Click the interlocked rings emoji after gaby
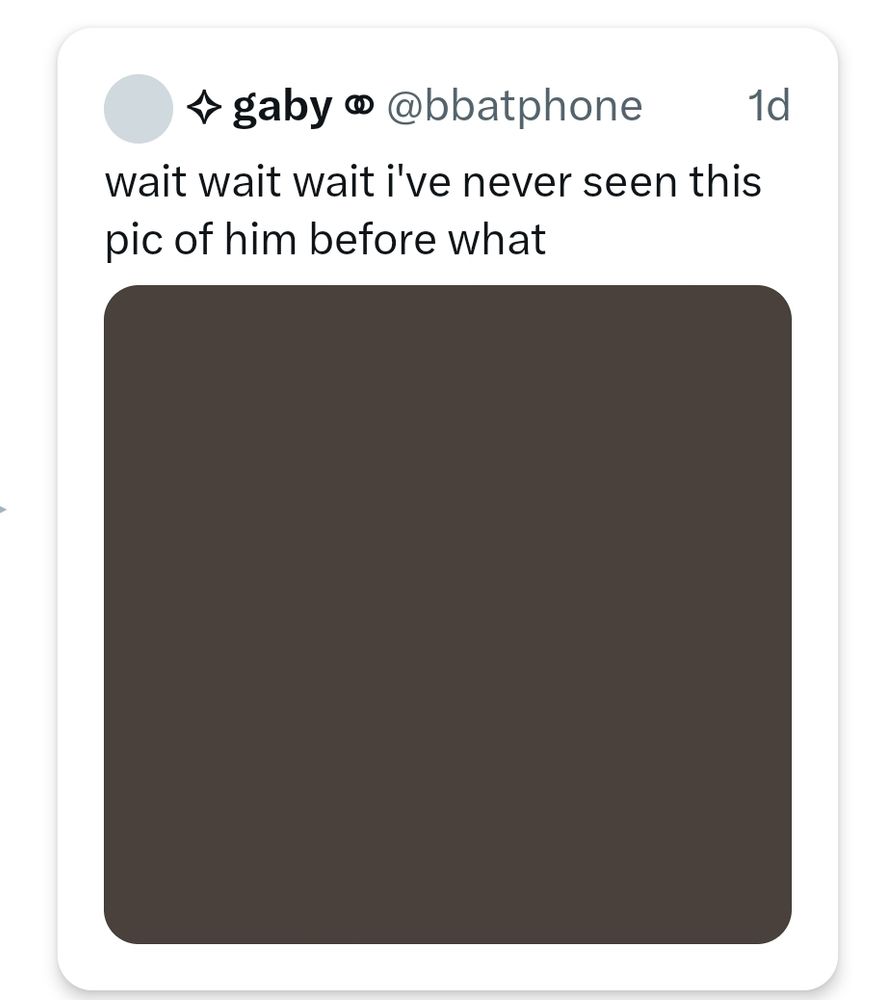Screen dimensions: 885x1000 (x=359, y=105)
